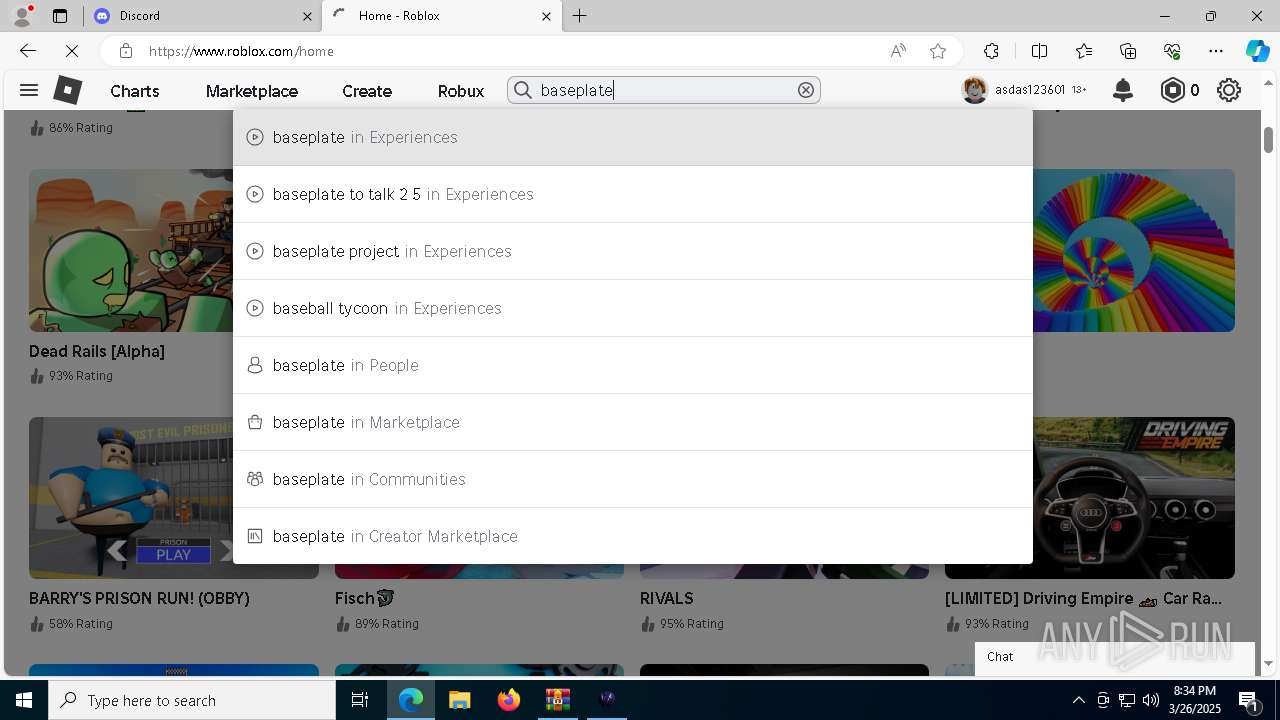Image resolution: width=1280 pixels, height=720 pixels.
Task: Open the Driving Empire game title
Action: pyautogui.click(x=1083, y=598)
